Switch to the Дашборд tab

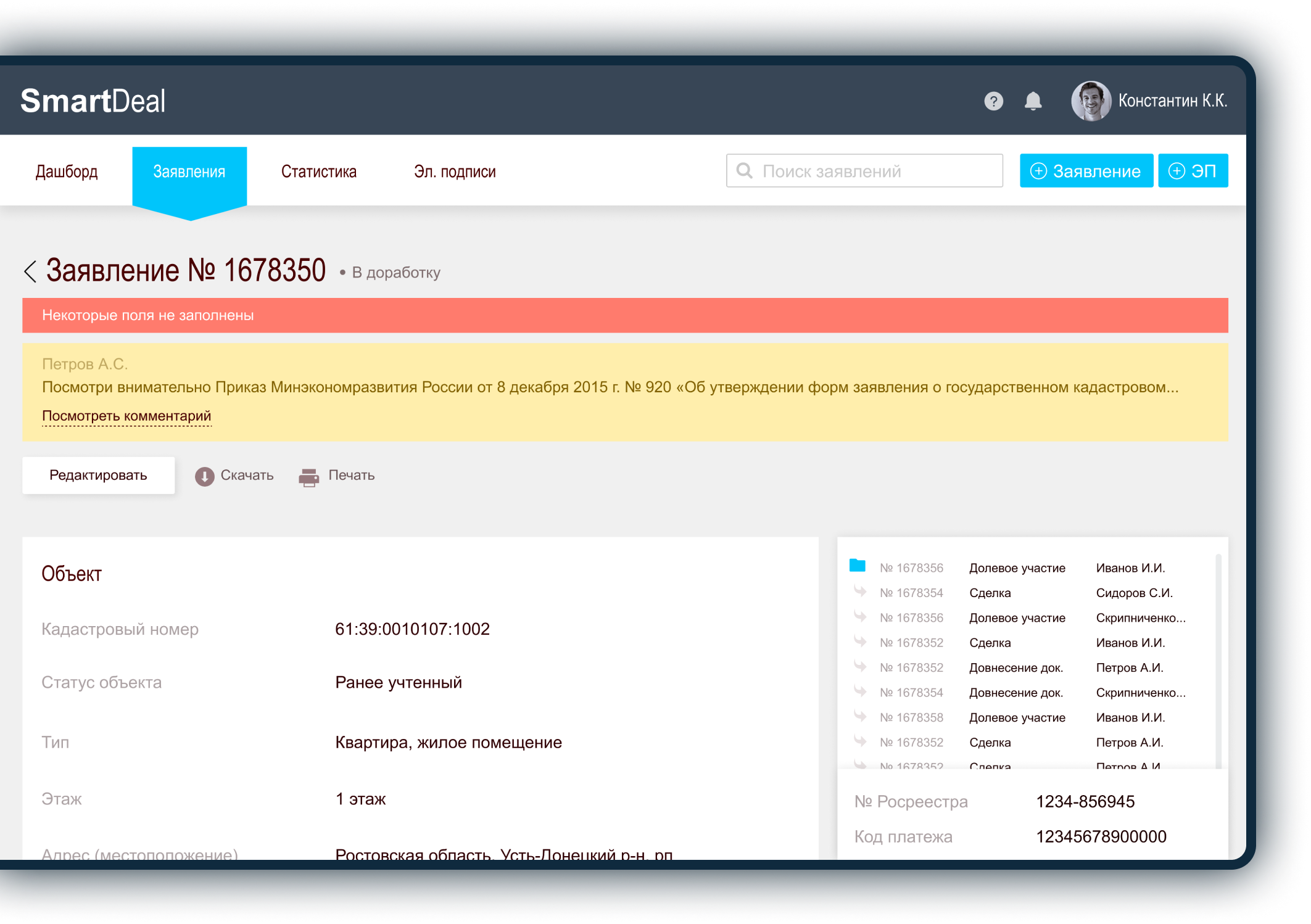pos(67,171)
